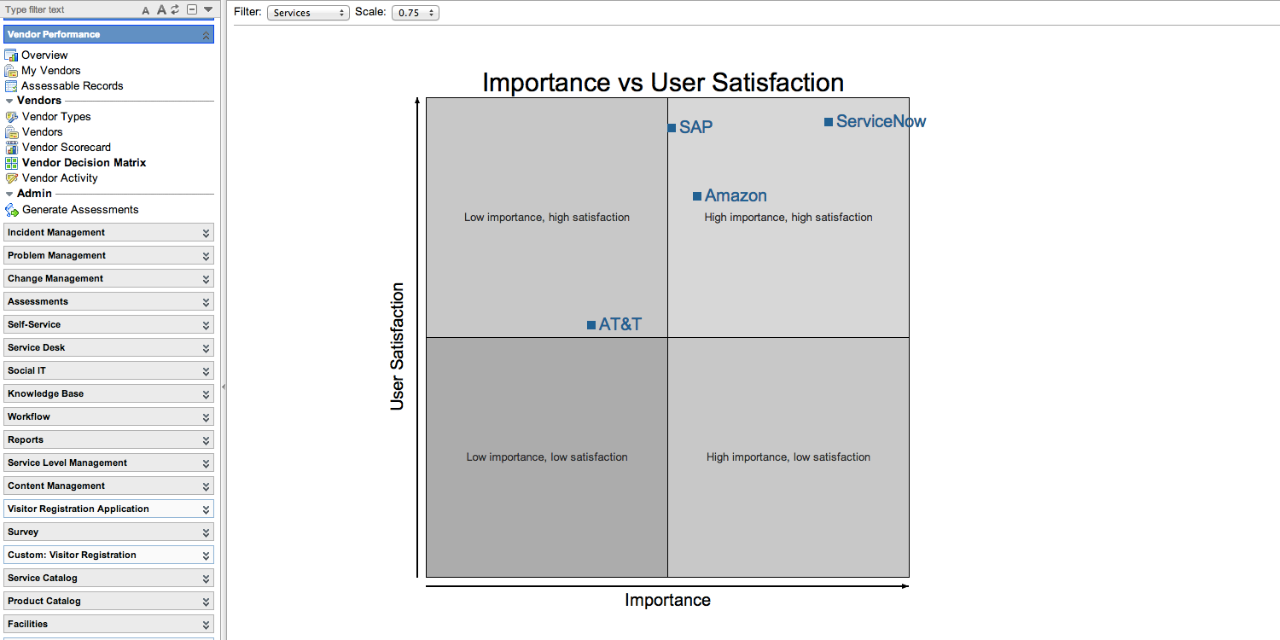This screenshot has width=1280, height=640.
Task: Click the ServiceNow data point on chart
Action: click(x=828, y=122)
